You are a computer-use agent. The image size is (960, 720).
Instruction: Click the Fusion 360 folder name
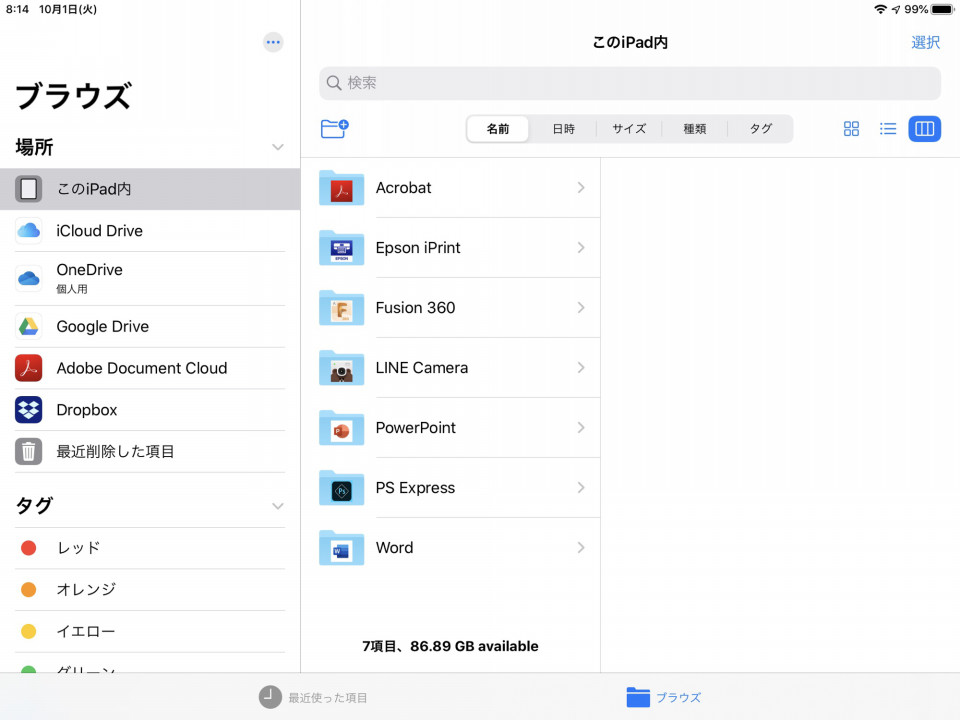point(415,307)
